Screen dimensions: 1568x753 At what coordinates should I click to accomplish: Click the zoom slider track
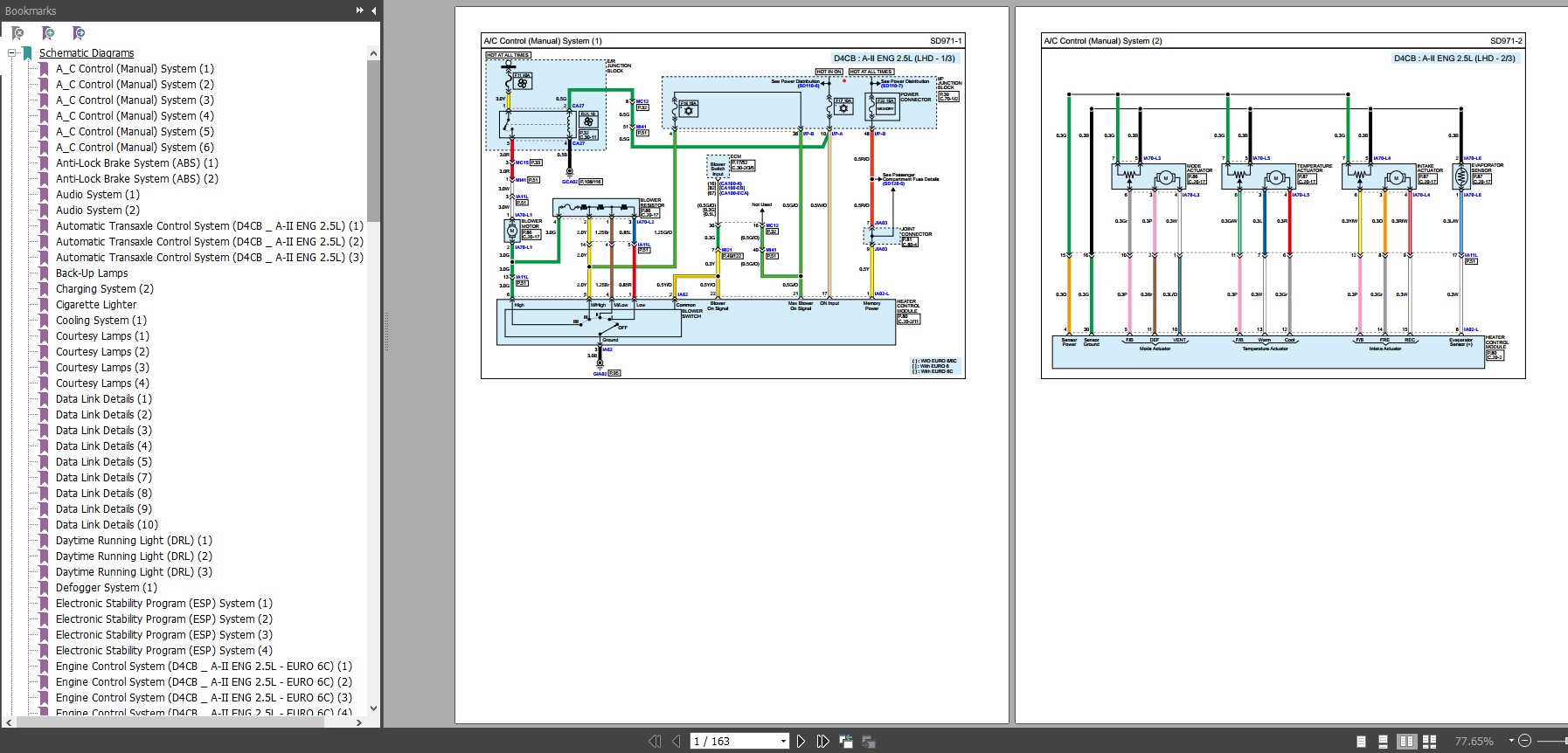coord(1551,741)
